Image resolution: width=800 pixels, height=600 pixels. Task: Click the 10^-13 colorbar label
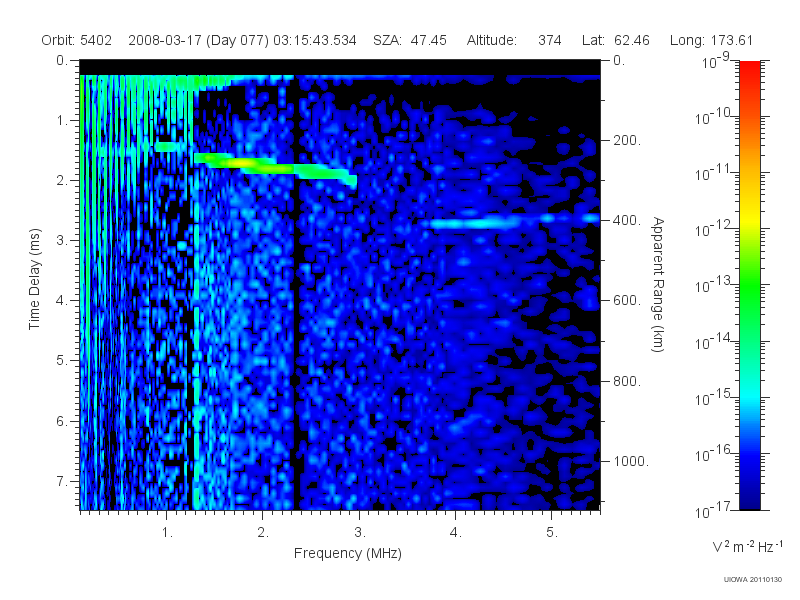point(713,285)
